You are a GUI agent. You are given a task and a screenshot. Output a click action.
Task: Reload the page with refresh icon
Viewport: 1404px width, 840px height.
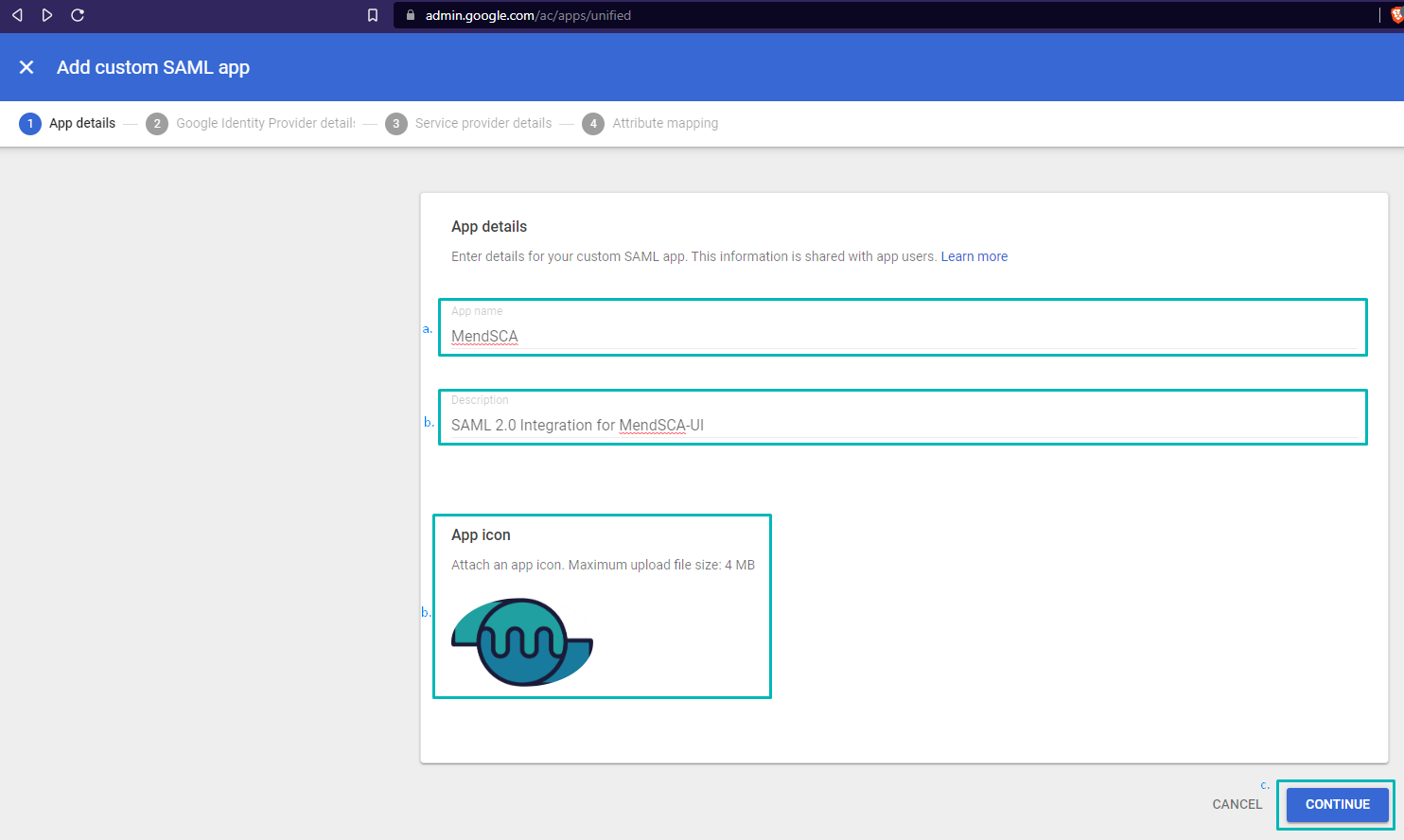click(x=78, y=15)
